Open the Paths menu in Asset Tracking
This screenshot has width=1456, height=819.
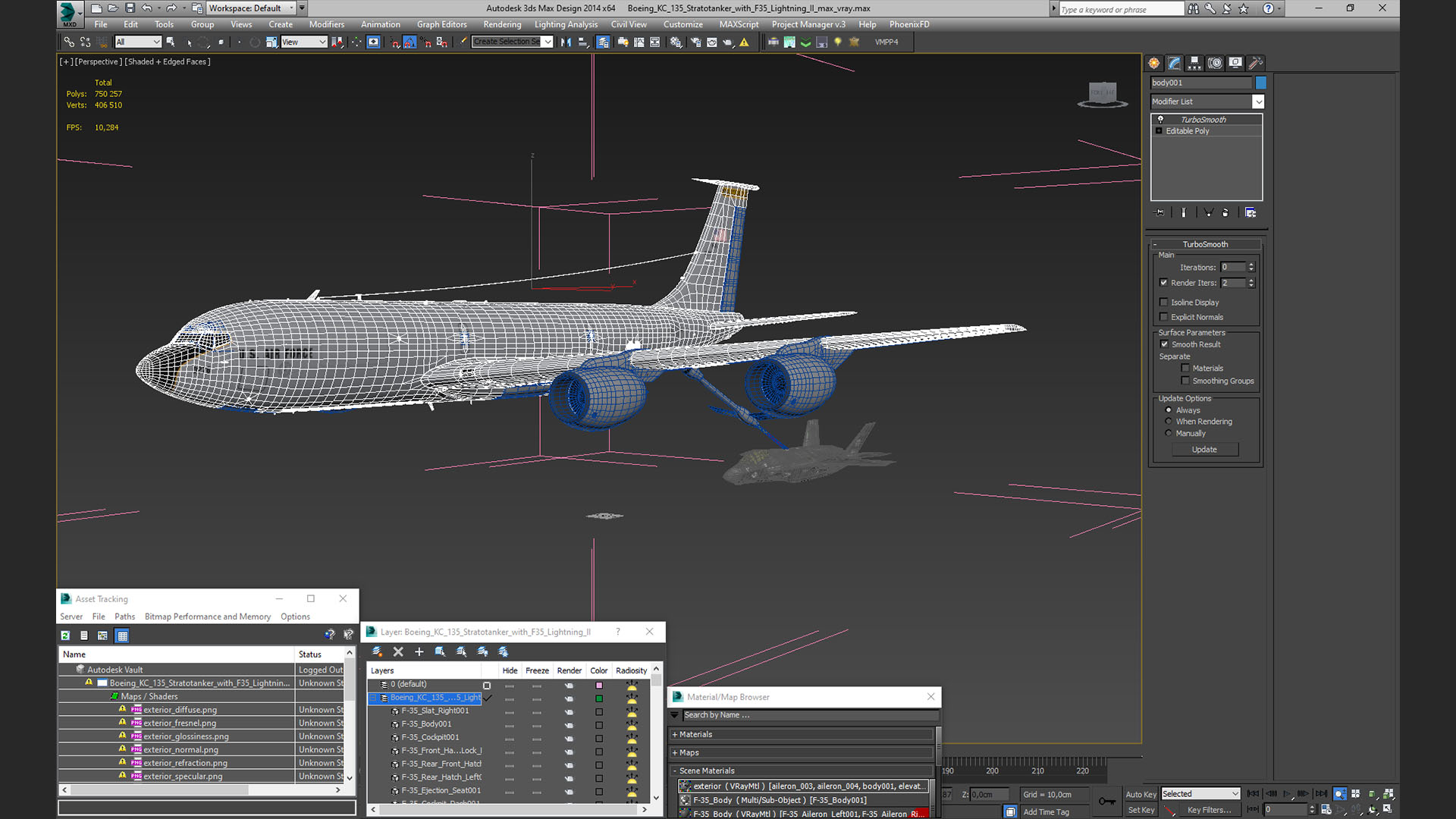coord(124,617)
